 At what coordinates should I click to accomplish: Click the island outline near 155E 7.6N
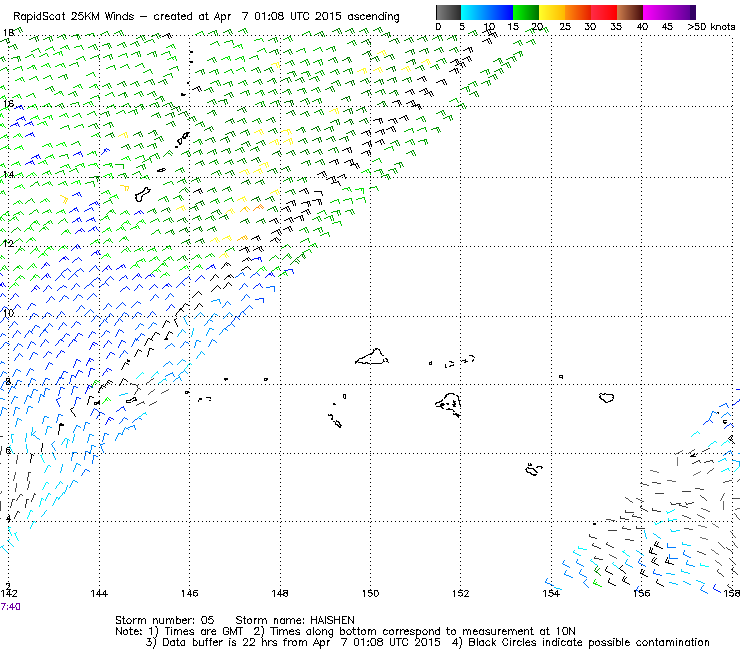pyautogui.click(x=606, y=397)
